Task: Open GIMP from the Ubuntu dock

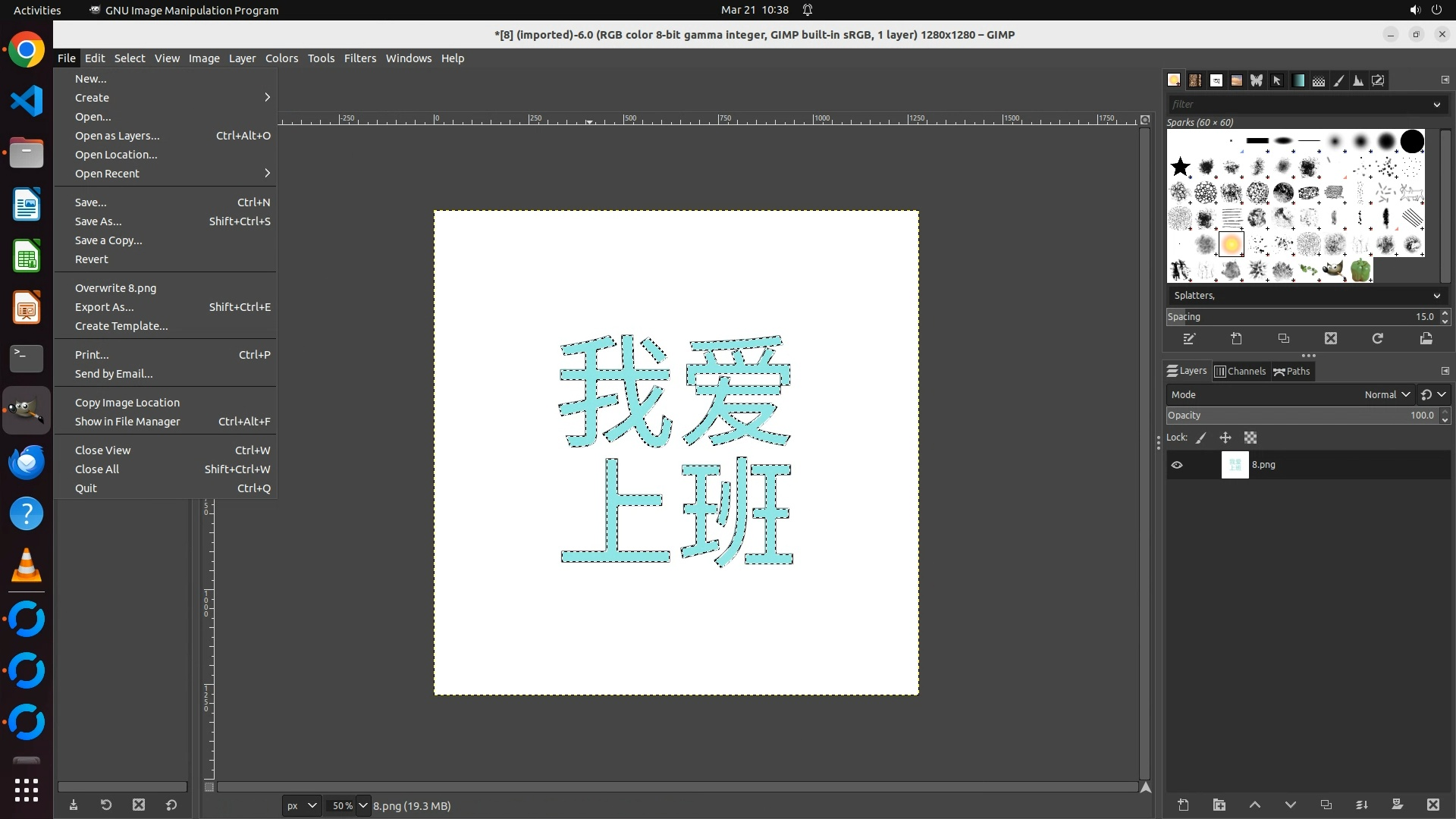Action: [x=27, y=410]
